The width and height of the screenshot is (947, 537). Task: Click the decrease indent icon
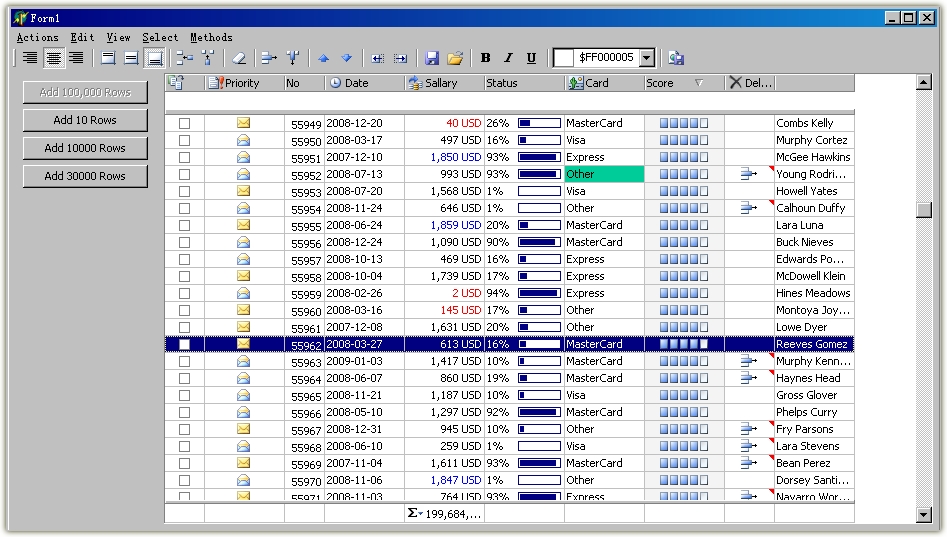click(377, 58)
